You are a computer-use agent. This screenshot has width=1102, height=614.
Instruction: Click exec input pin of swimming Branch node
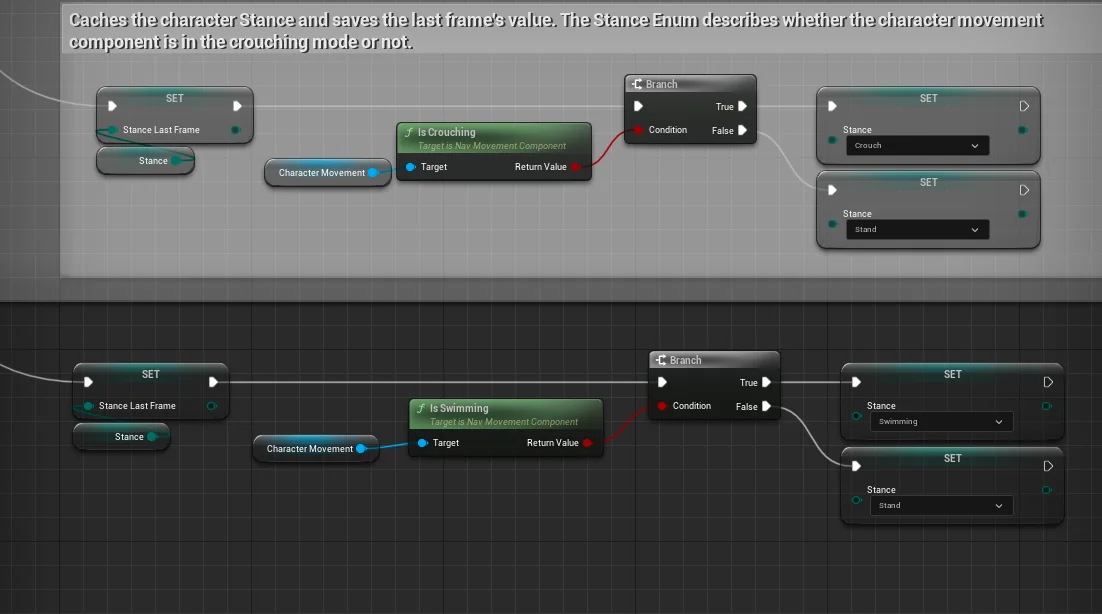662,382
